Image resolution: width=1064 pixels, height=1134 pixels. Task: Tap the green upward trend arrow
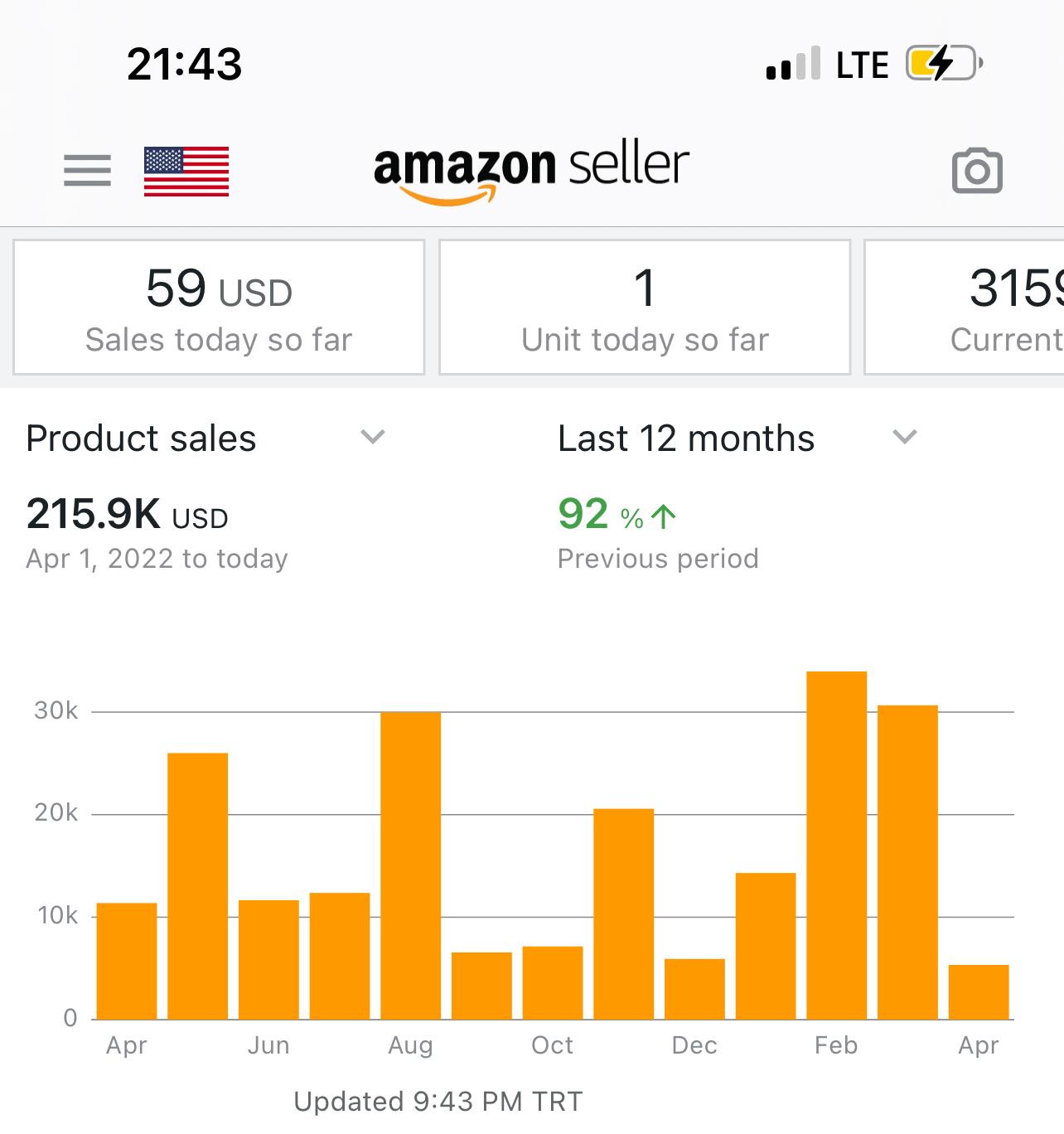click(664, 516)
